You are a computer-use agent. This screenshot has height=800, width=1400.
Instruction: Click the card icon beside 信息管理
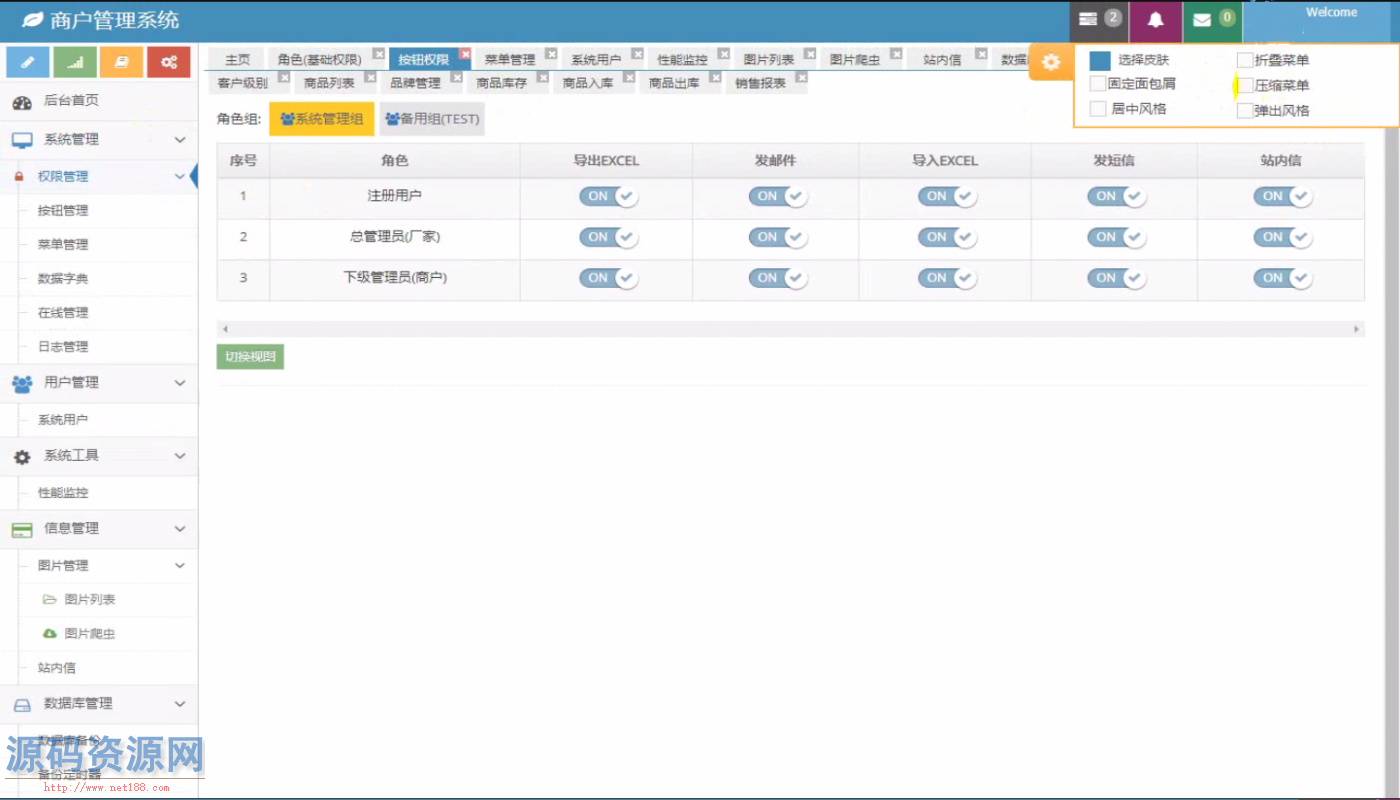click(22, 529)
